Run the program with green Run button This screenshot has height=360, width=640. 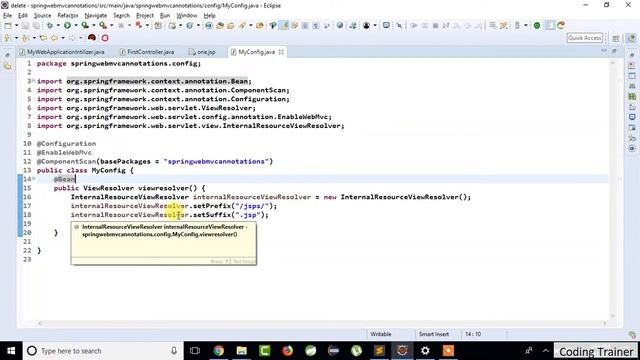click(x=67, y=25)
